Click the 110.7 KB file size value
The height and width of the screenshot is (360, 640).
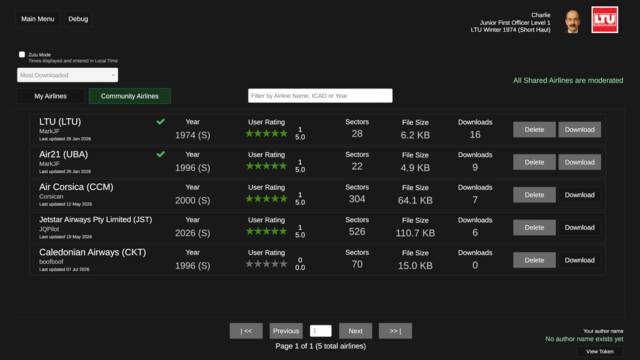tap(415, 233)
